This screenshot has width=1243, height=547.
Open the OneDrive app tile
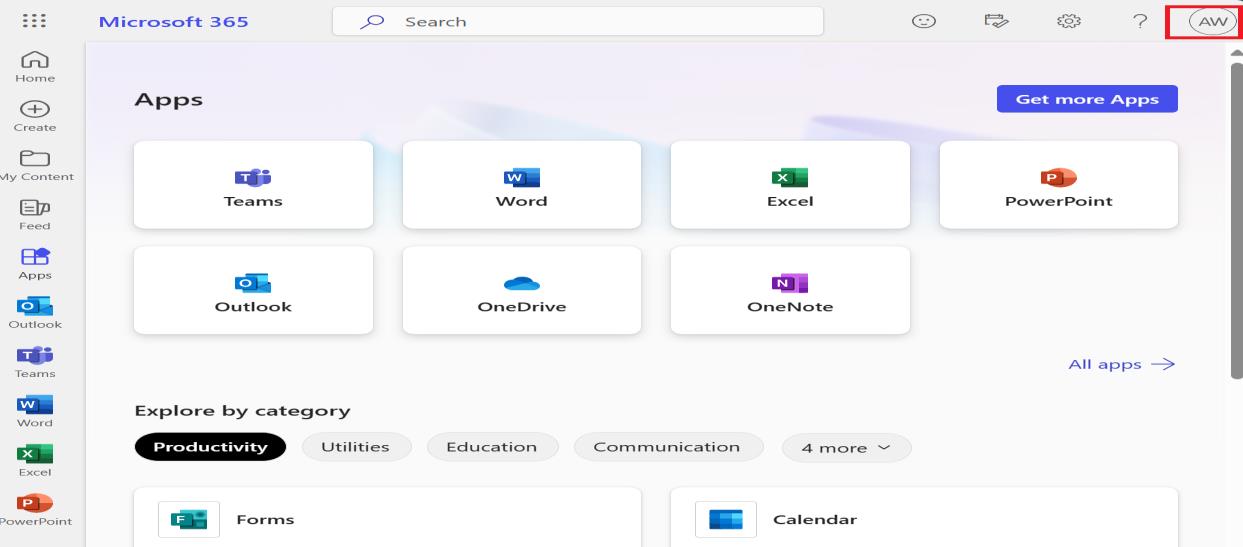(522, 290)
